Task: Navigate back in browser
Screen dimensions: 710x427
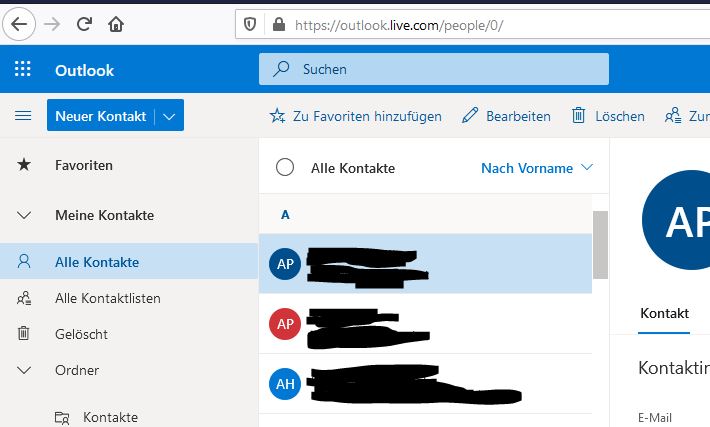Action: coord(21,23)
